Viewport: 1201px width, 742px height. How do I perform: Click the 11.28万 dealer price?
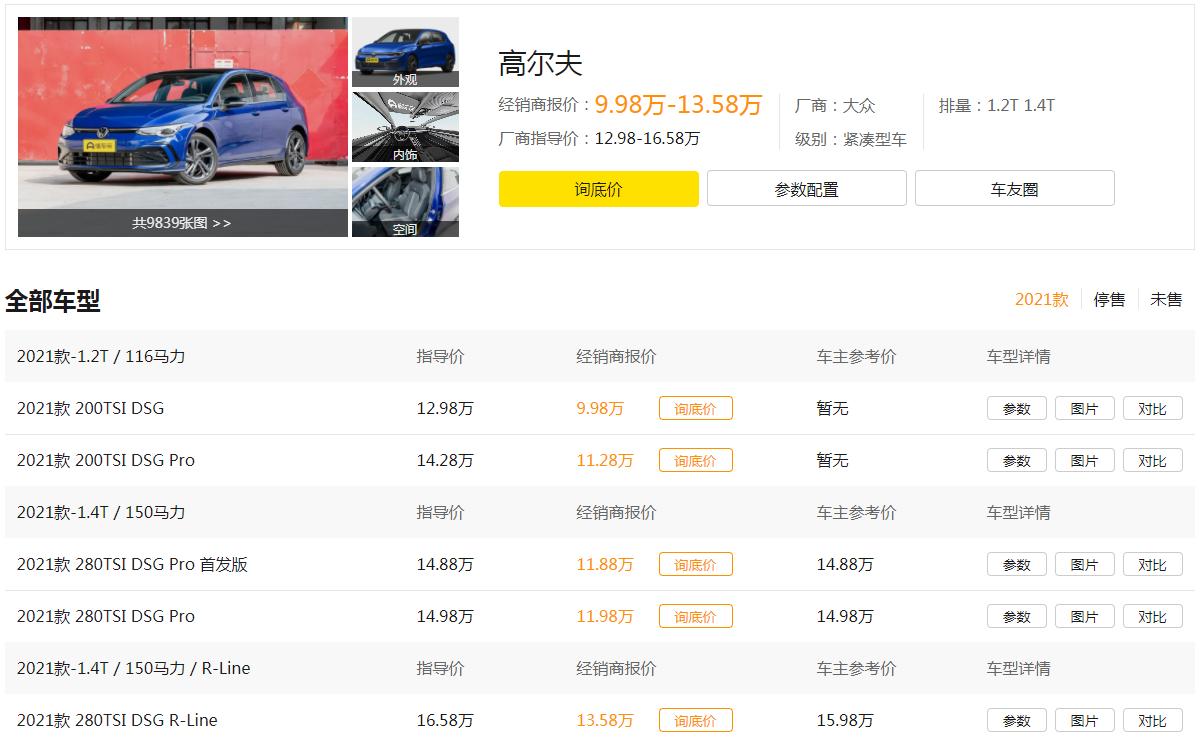click(605, 460)
